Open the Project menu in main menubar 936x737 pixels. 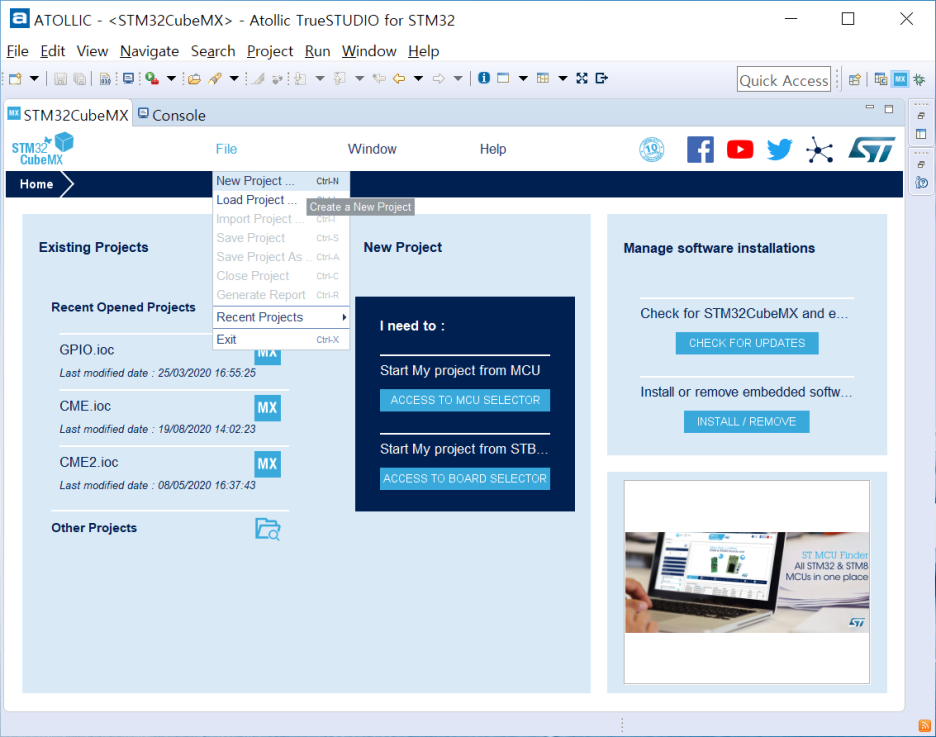(x=270, y=51)
